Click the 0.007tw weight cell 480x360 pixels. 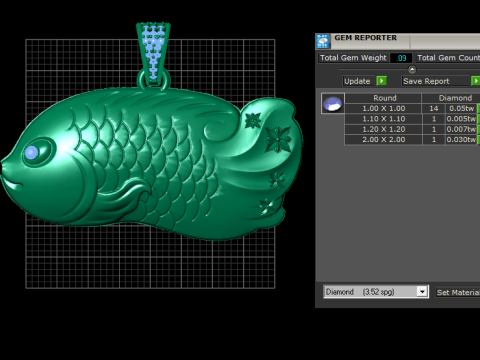(461, 129)
